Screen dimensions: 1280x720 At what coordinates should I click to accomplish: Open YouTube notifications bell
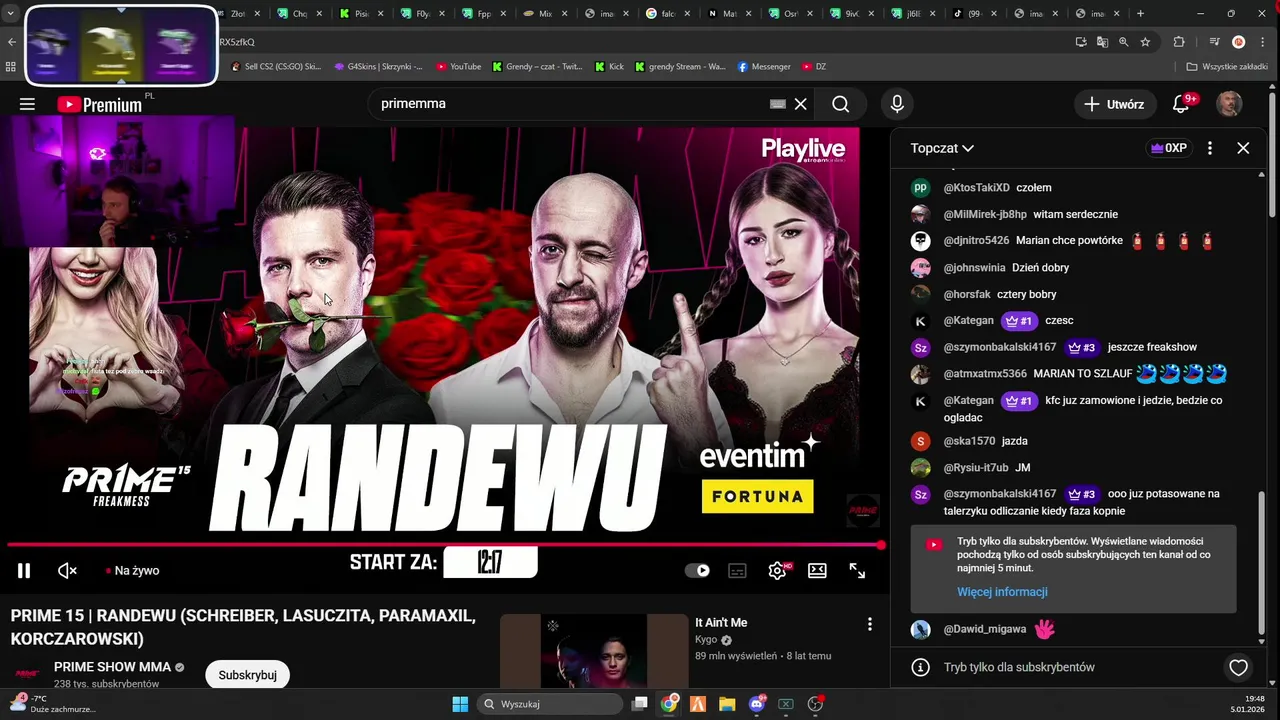pos(1180,104)
